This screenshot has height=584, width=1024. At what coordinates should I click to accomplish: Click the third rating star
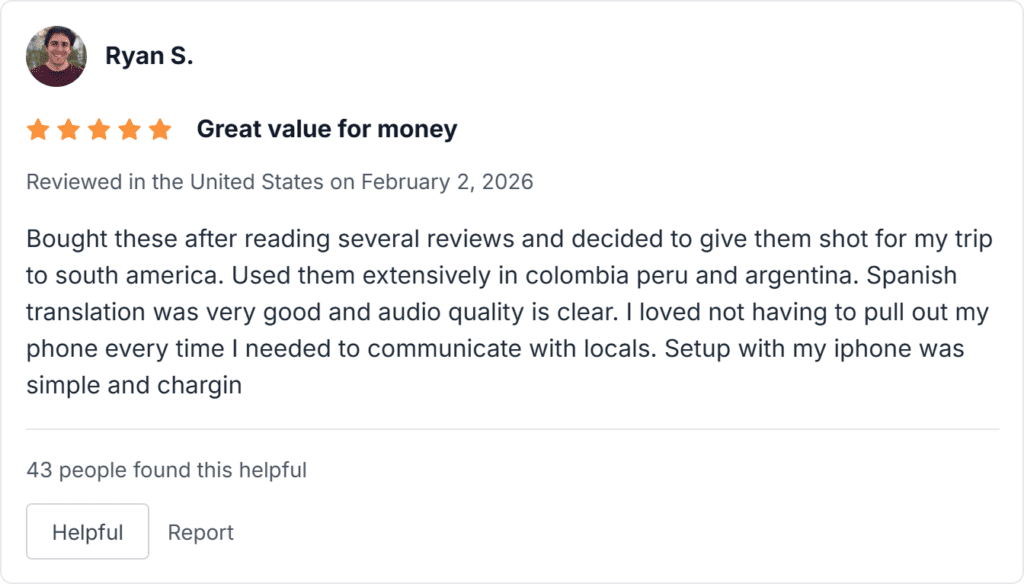99,129
